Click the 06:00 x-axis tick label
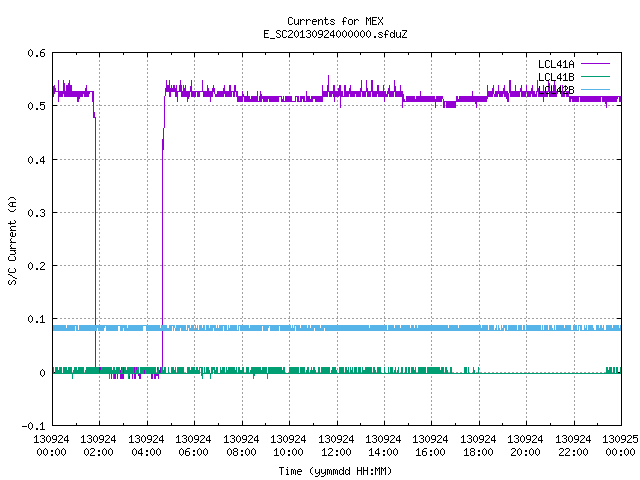This screenshot has width=640, height=480. (x=193, y=452)
